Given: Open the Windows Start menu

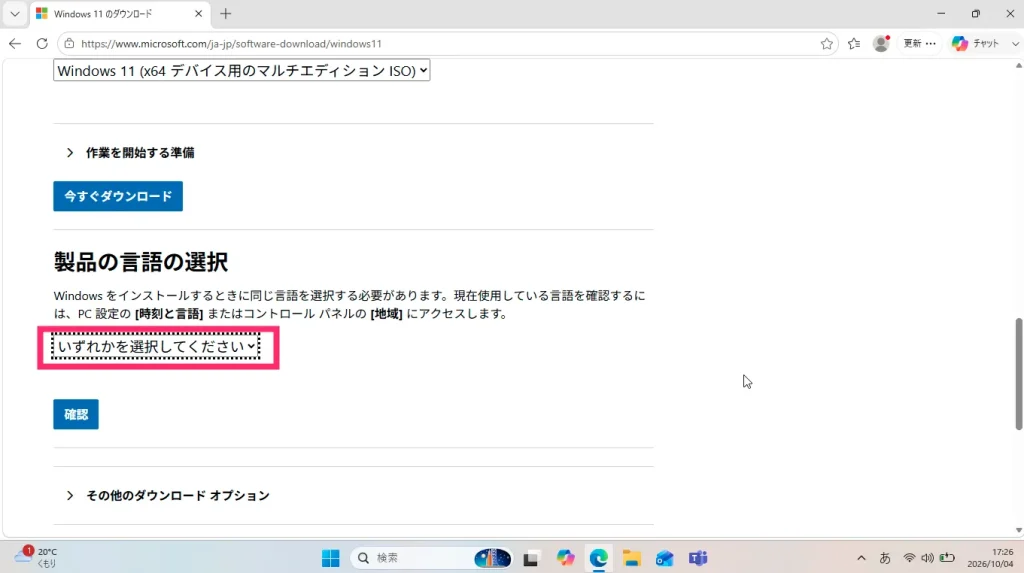Looking at the screenshot, I should tap(330, 558).
